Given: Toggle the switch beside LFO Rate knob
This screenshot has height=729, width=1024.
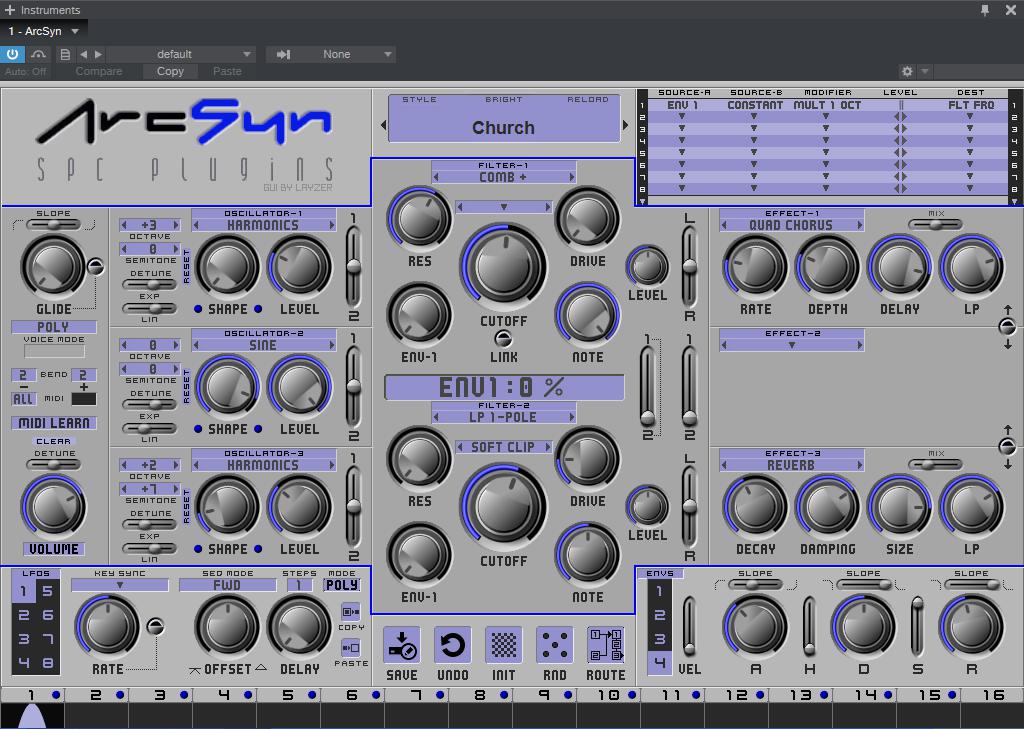Looking at the screenshot, I should click(155, 626).
